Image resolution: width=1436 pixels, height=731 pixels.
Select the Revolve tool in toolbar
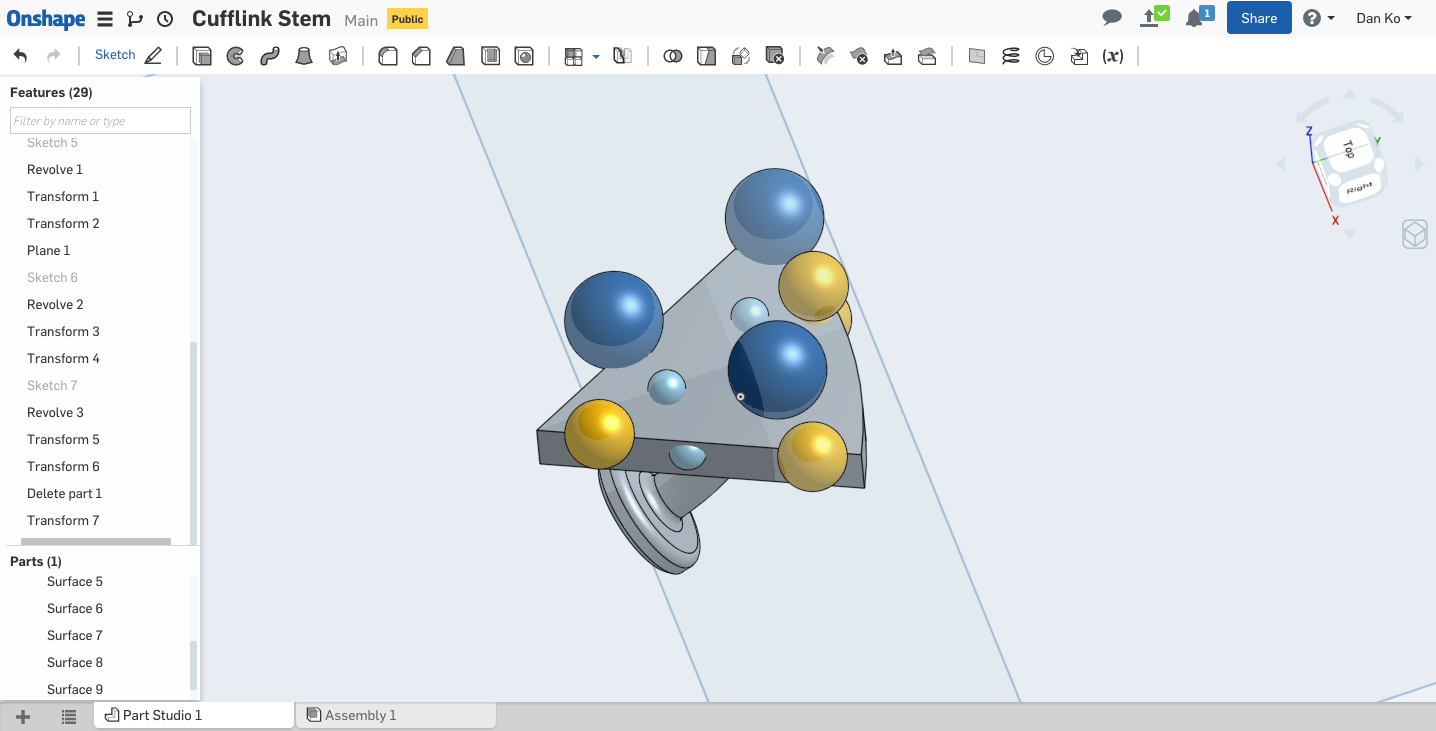235,56
